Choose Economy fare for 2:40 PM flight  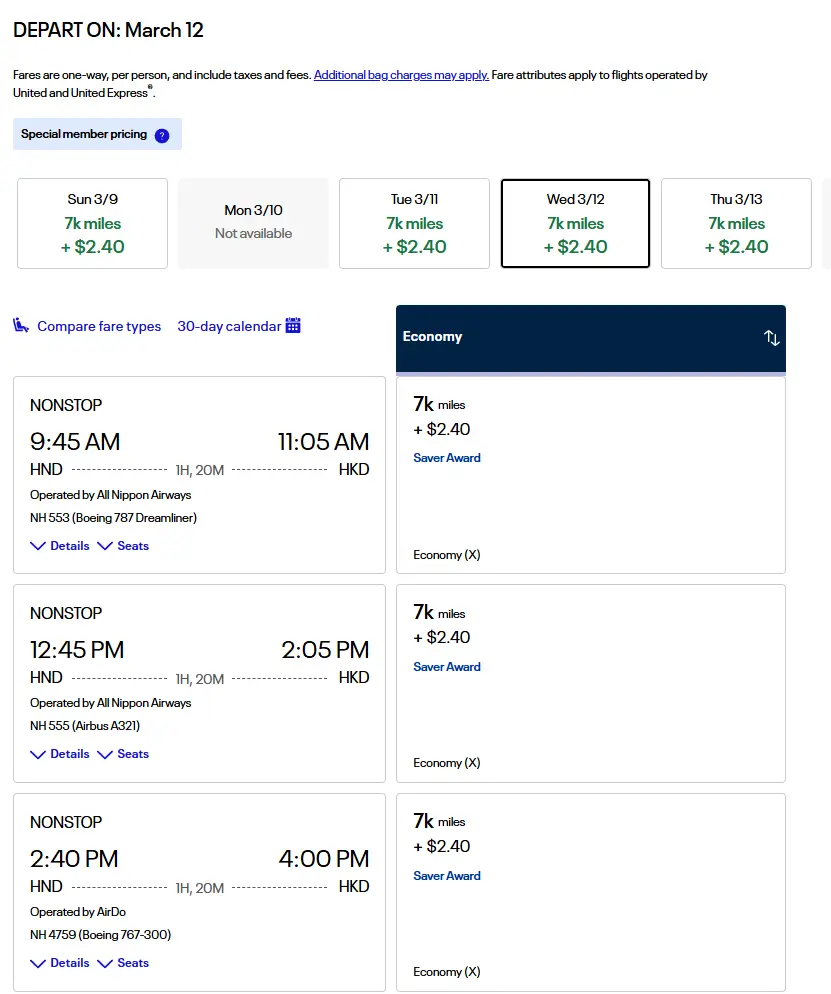tap(590, 892)
